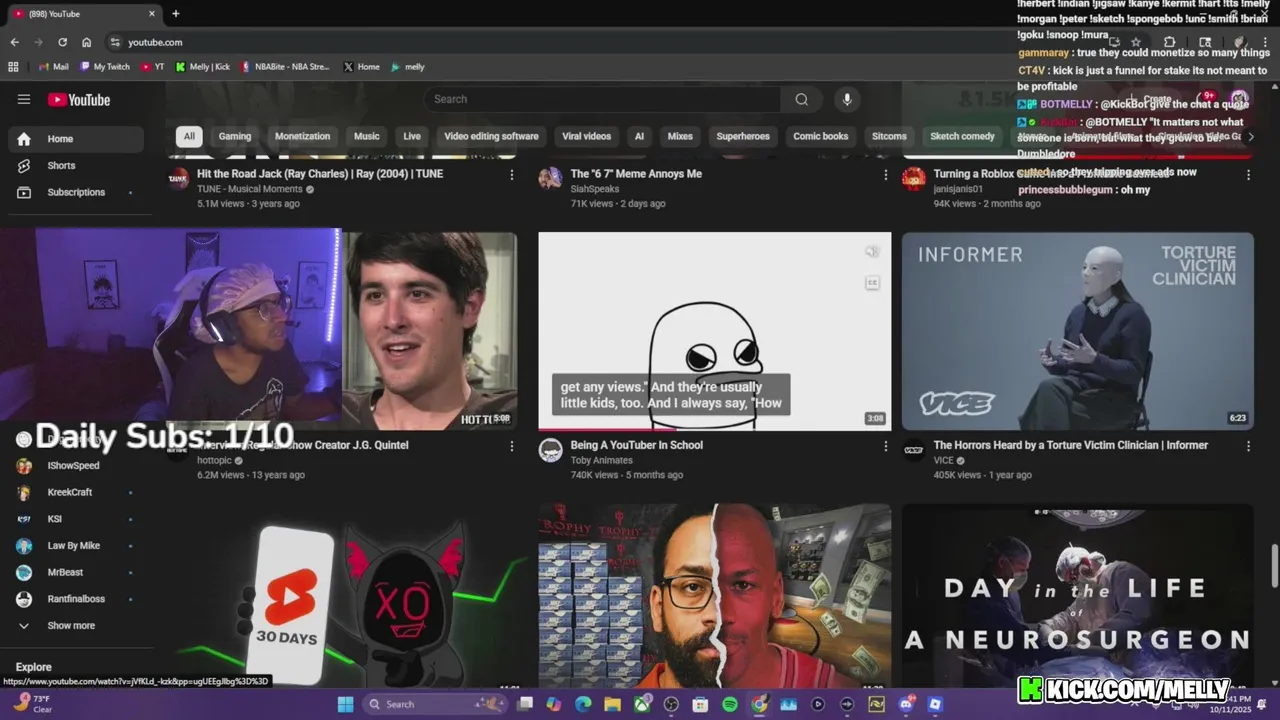Go back in the browser

tap(14, 42)
